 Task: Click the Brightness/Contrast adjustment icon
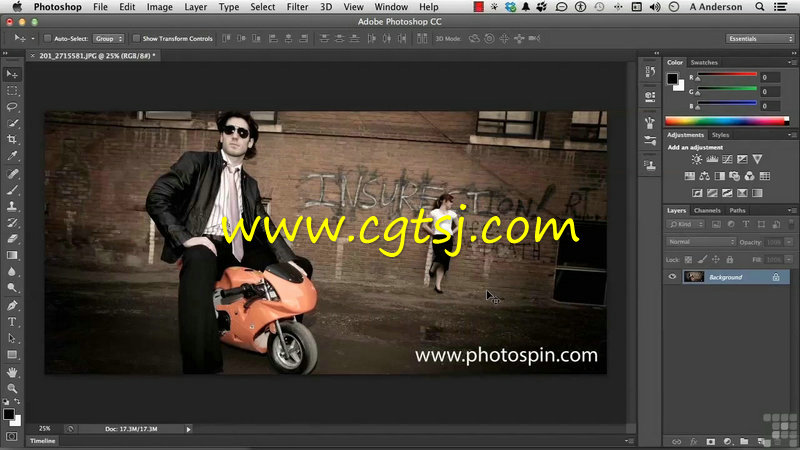pos(696,160)
